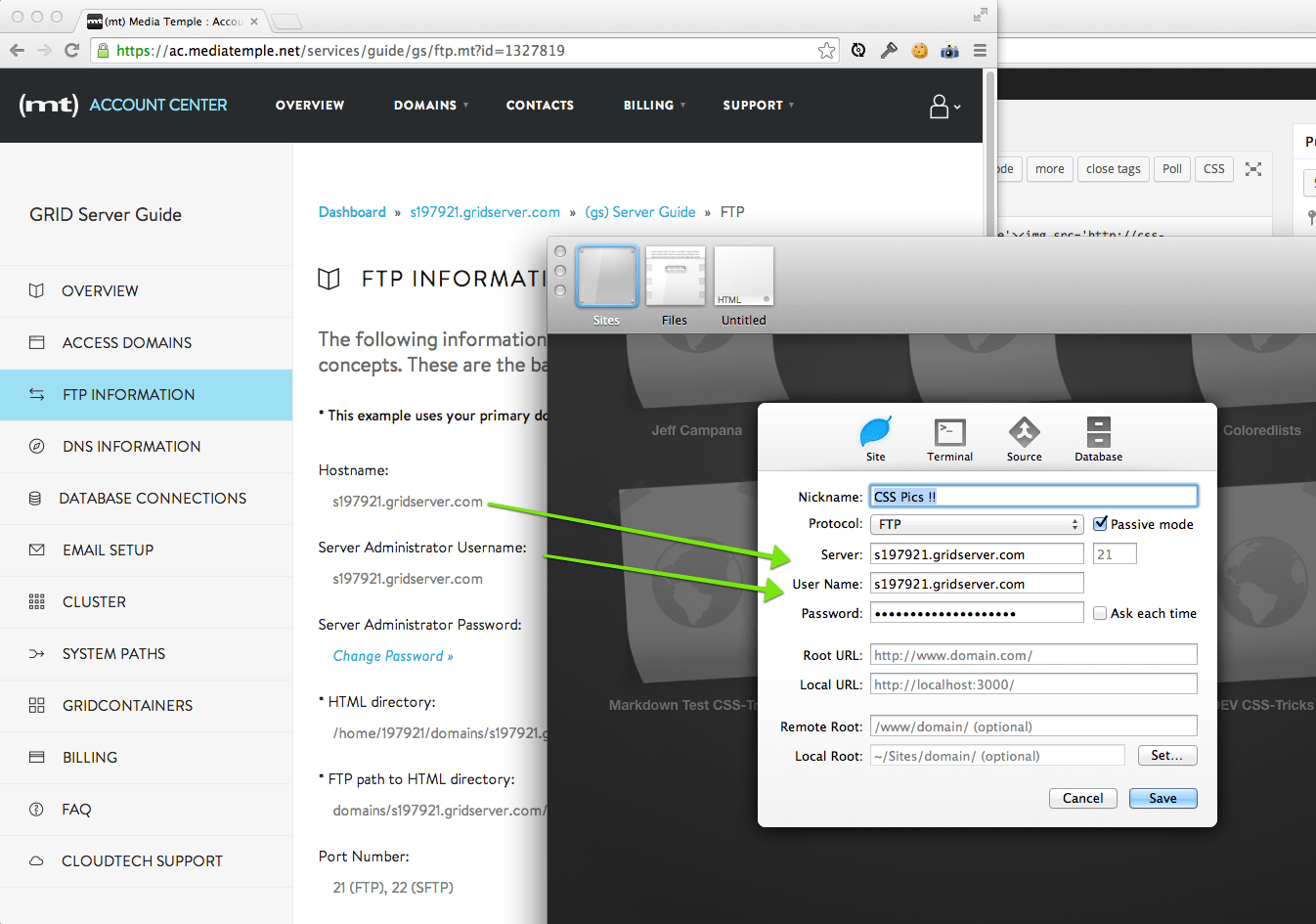Open the Contacts top navigation item
Image resolution: width=1316 pixels, height=924 pixels.
coord(540,106)
